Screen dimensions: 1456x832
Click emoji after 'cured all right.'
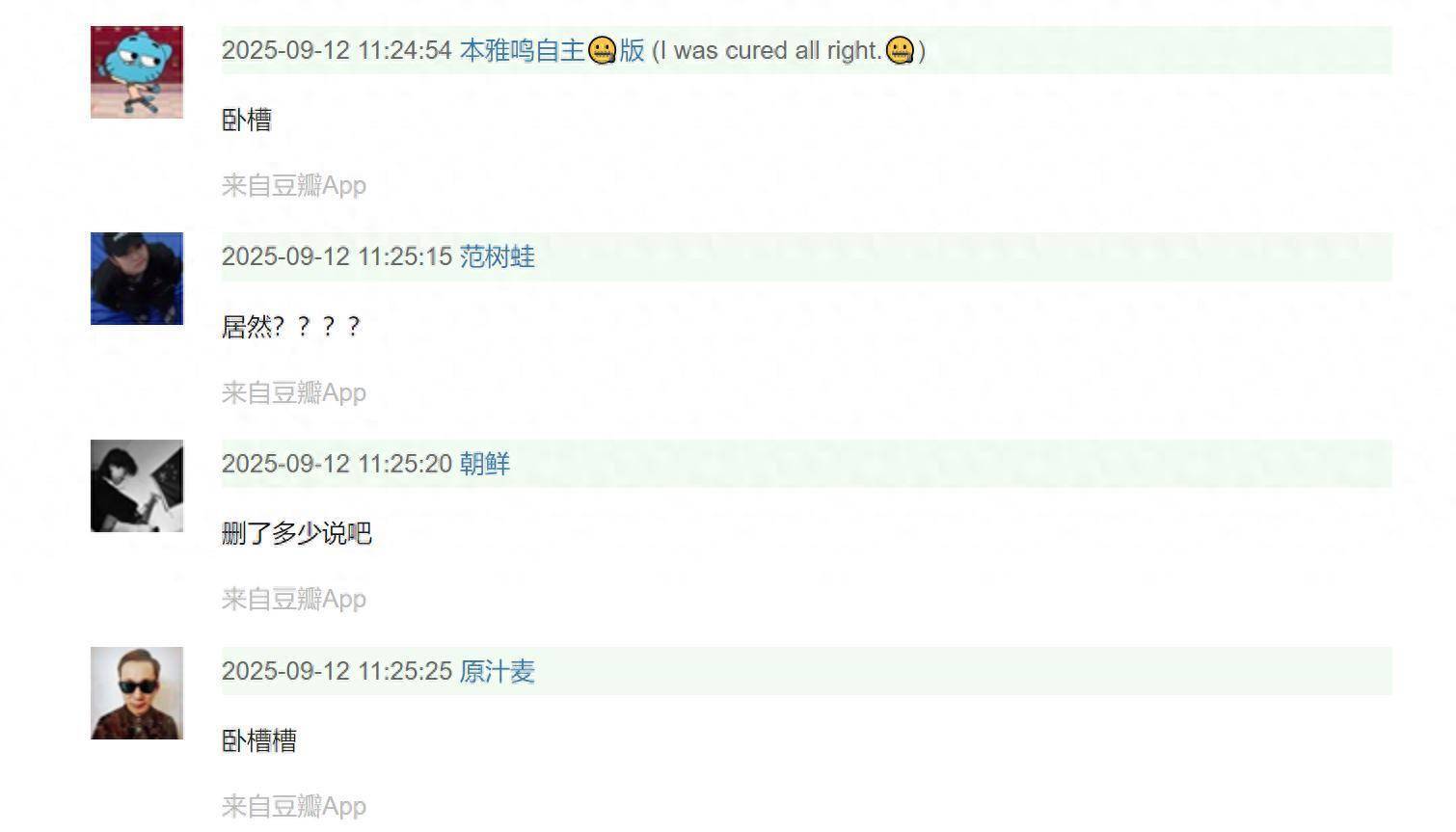point(900,50)
